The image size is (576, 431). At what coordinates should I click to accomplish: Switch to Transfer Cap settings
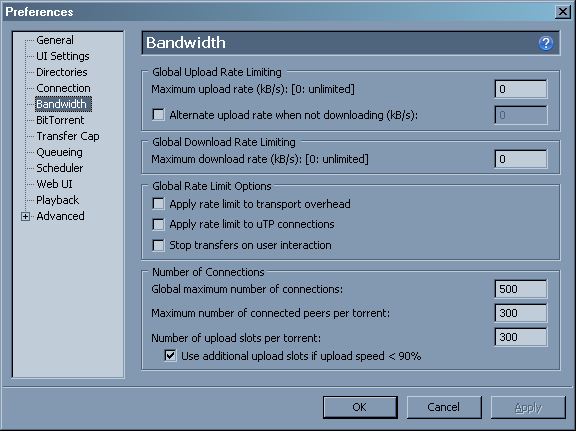click(68, 136)
